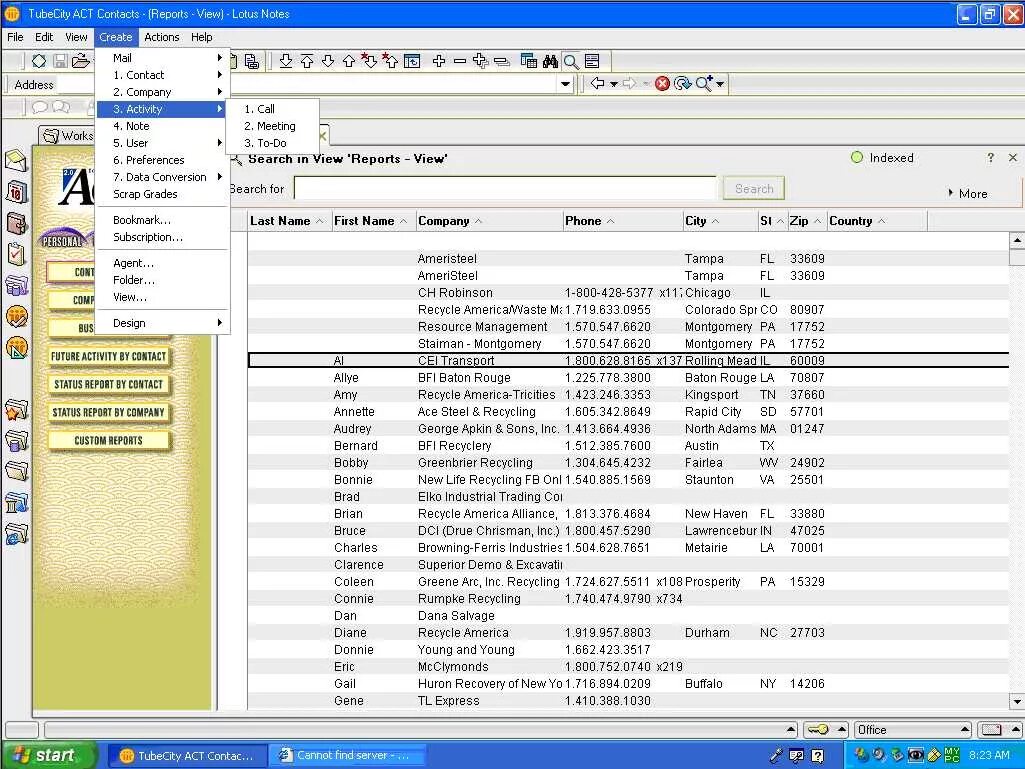The width and height of the screenshot is (1025, 769).
Task: Click into the Search for text field
Action: 505,188
